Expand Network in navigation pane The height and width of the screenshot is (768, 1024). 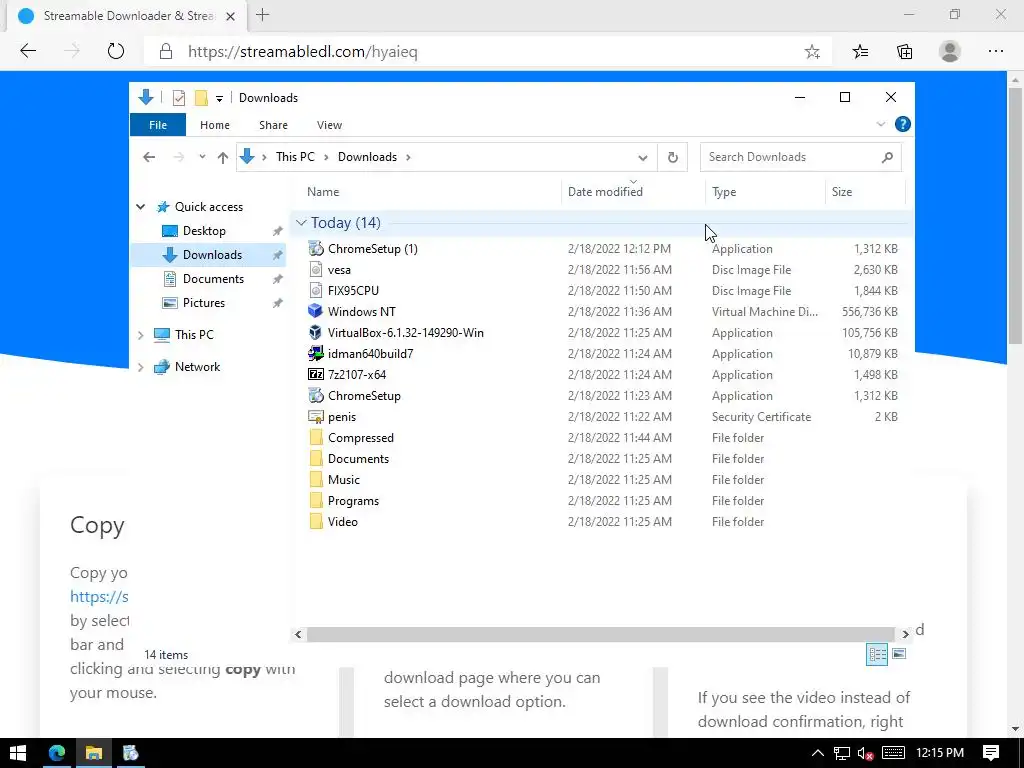[x=140, y=367]
